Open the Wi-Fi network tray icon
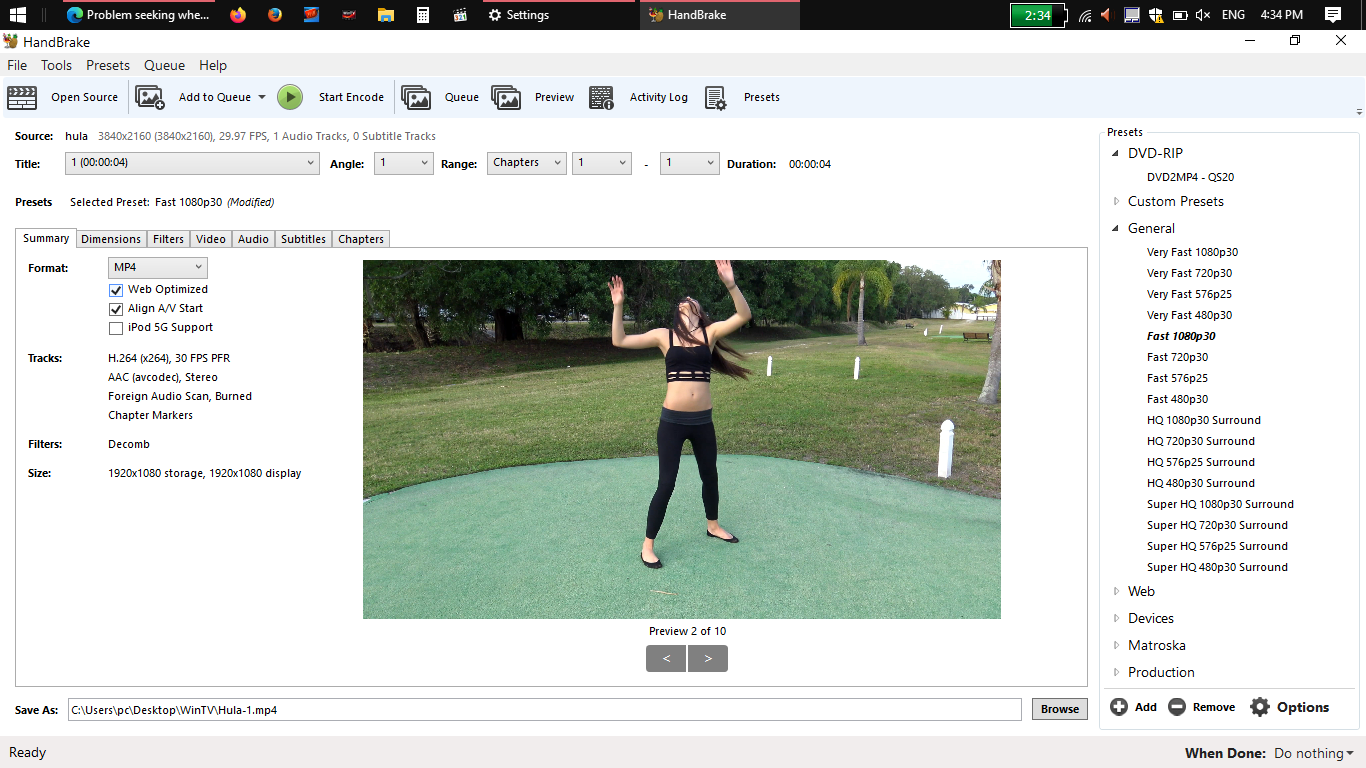The height and width of the screenshot is (768, 1366). [1085, 15]
